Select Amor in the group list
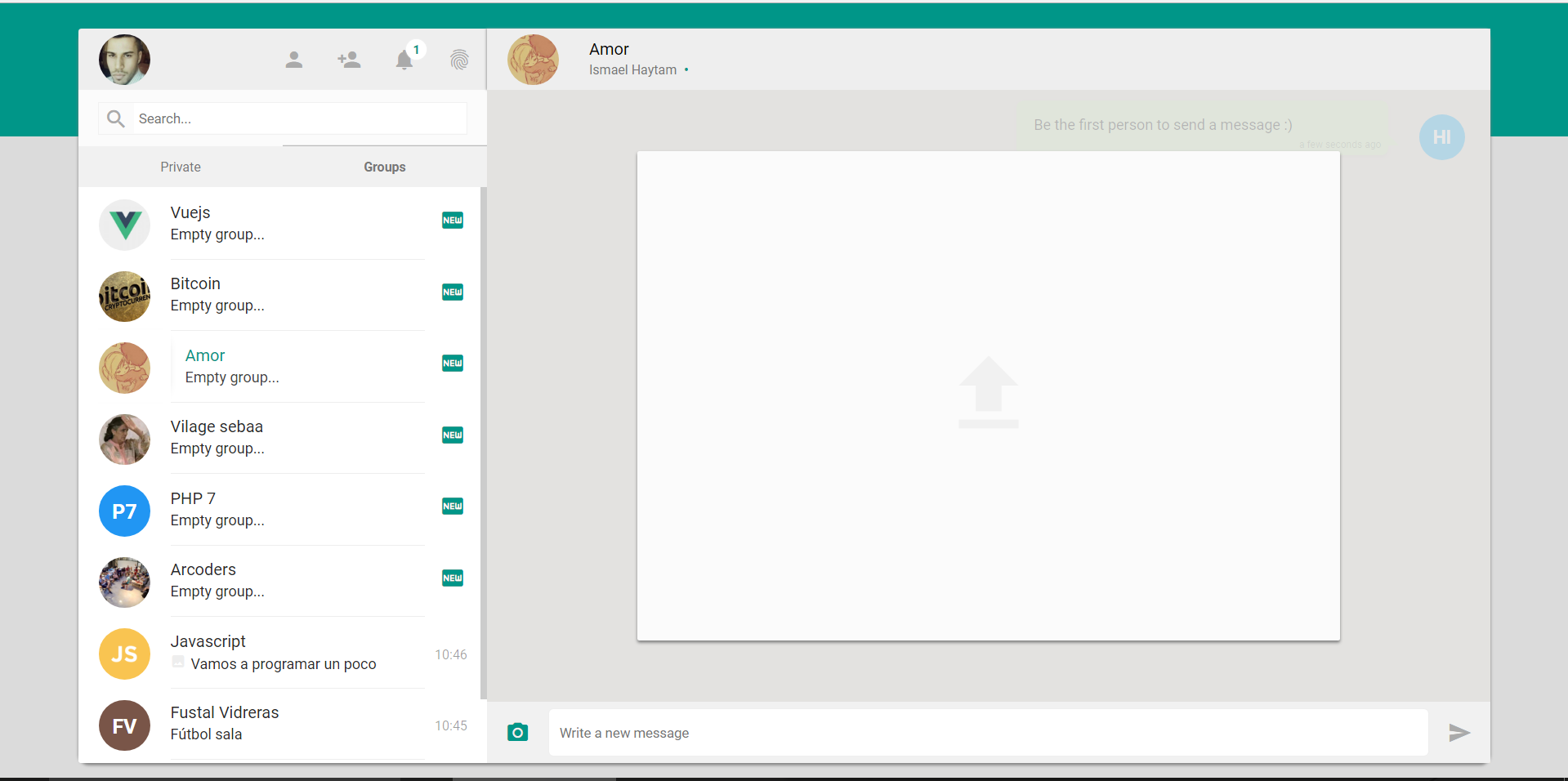The image size is (1568, 781). (x=279, y=367)
